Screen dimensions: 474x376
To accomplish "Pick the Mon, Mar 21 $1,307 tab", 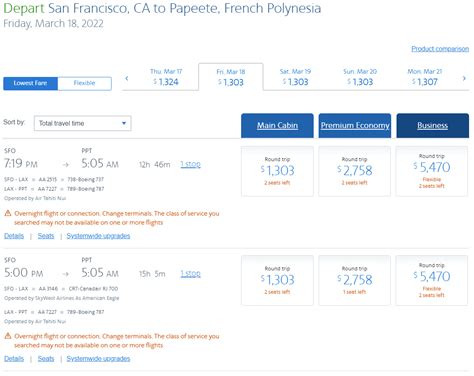I will click(425, 77).
